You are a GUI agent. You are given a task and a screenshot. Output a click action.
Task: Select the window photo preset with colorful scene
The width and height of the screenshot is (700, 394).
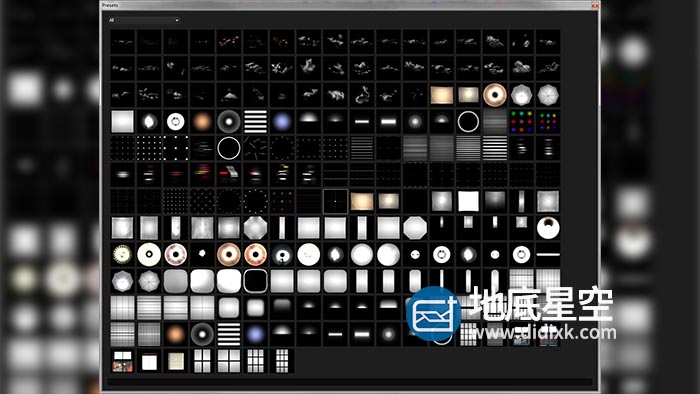click(122, 361)
